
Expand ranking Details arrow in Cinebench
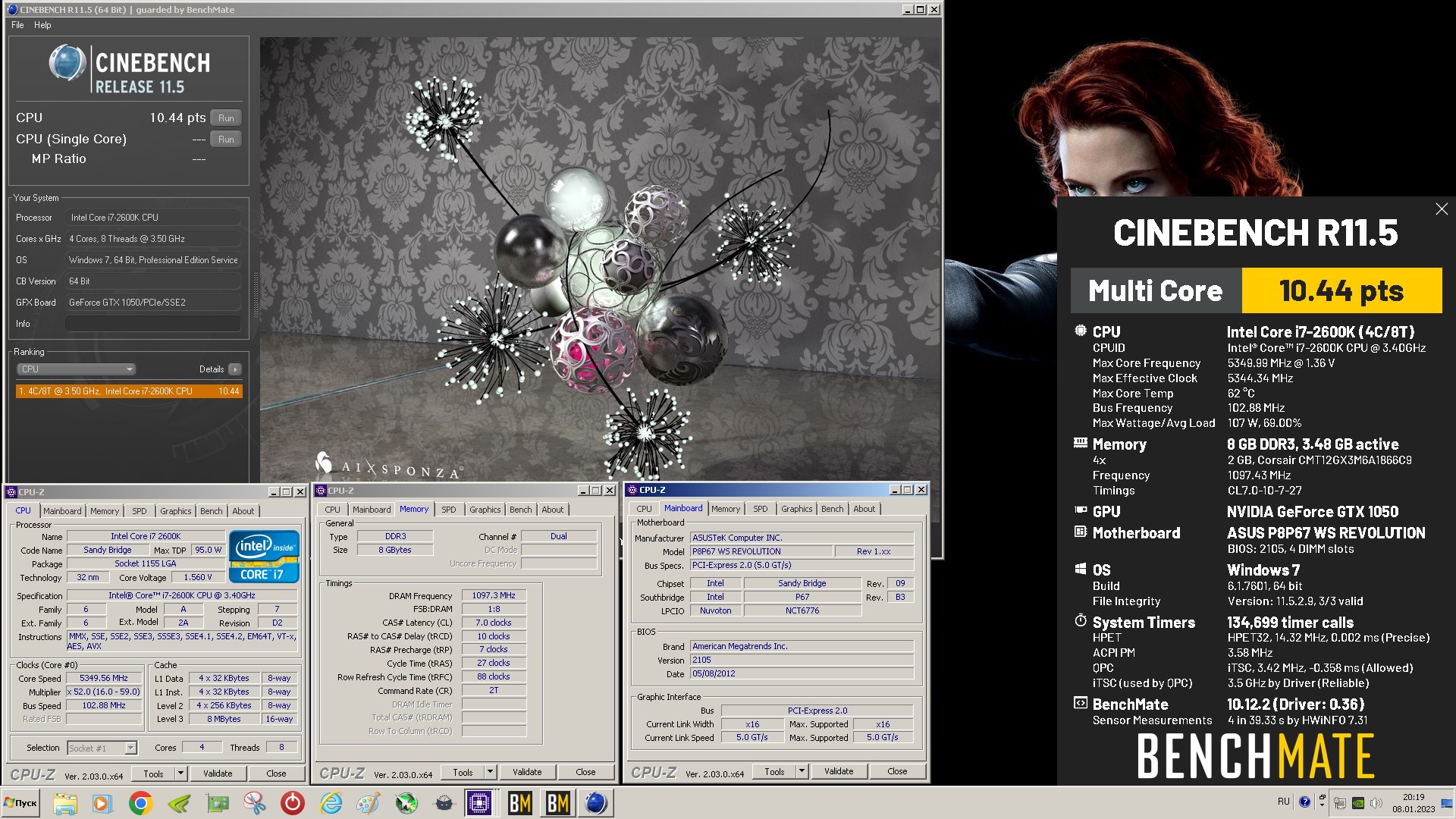[235, 369]
